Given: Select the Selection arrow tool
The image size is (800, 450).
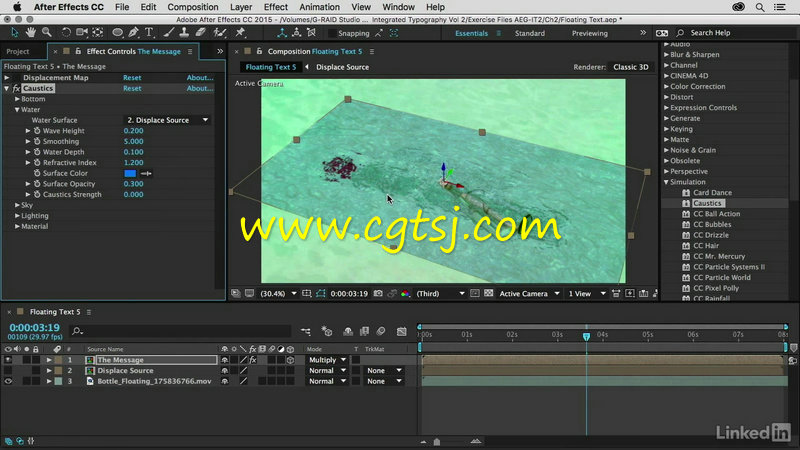Looking at the screenshot, I should (14, 33).
